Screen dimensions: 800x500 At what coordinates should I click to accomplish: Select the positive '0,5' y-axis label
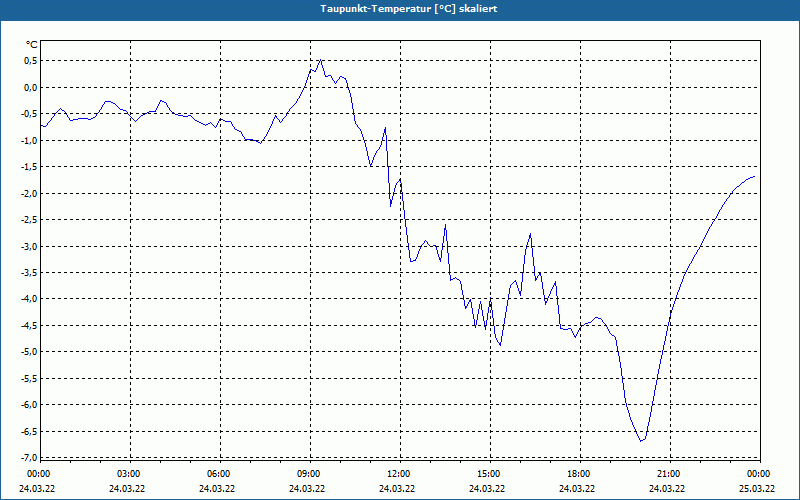pos(30,61)
